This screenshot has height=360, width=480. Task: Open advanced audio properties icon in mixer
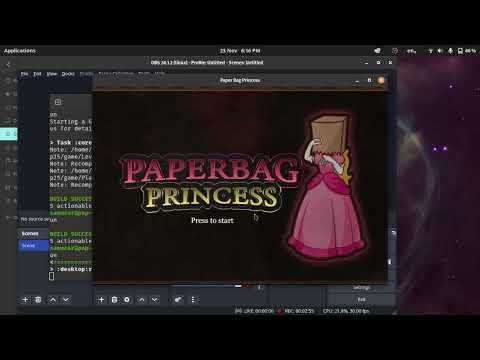[x=178, y=300]
